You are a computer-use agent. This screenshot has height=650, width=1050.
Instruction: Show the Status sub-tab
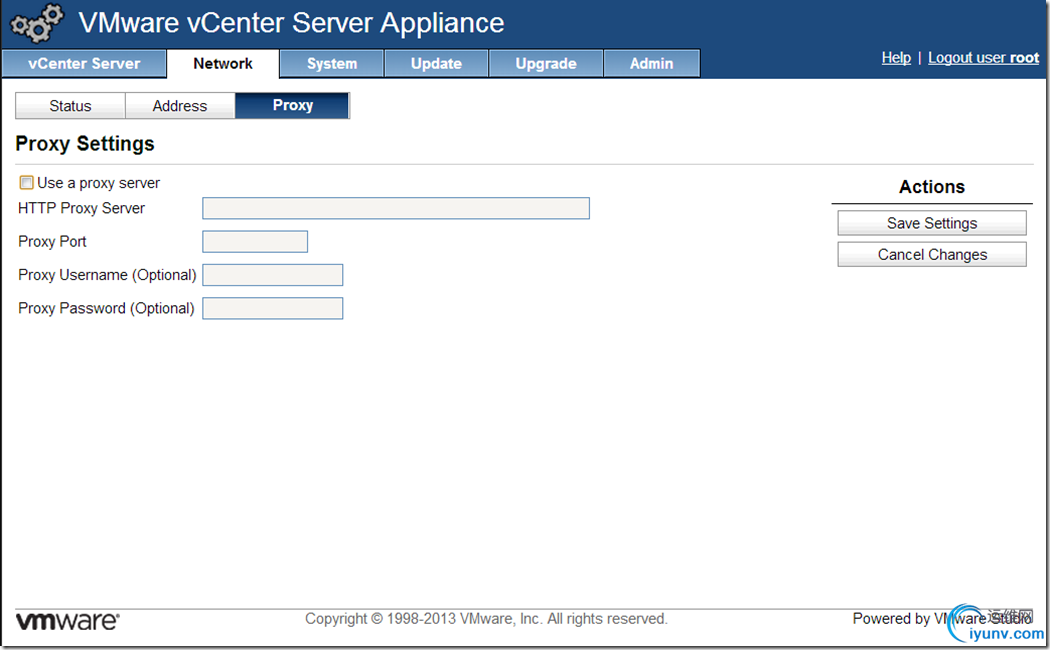70,106
